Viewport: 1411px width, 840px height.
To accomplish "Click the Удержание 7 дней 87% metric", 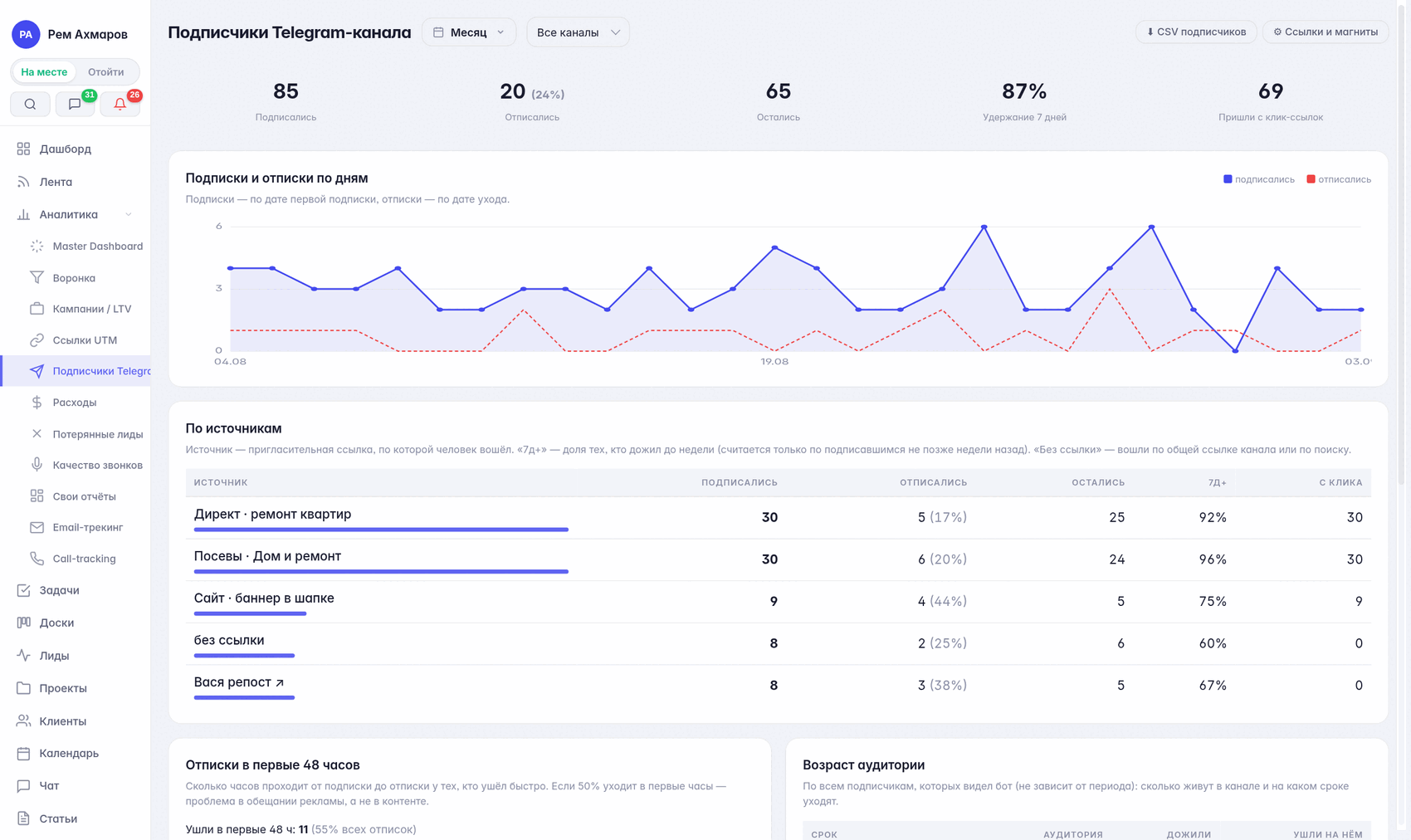I will [1024, 101].
